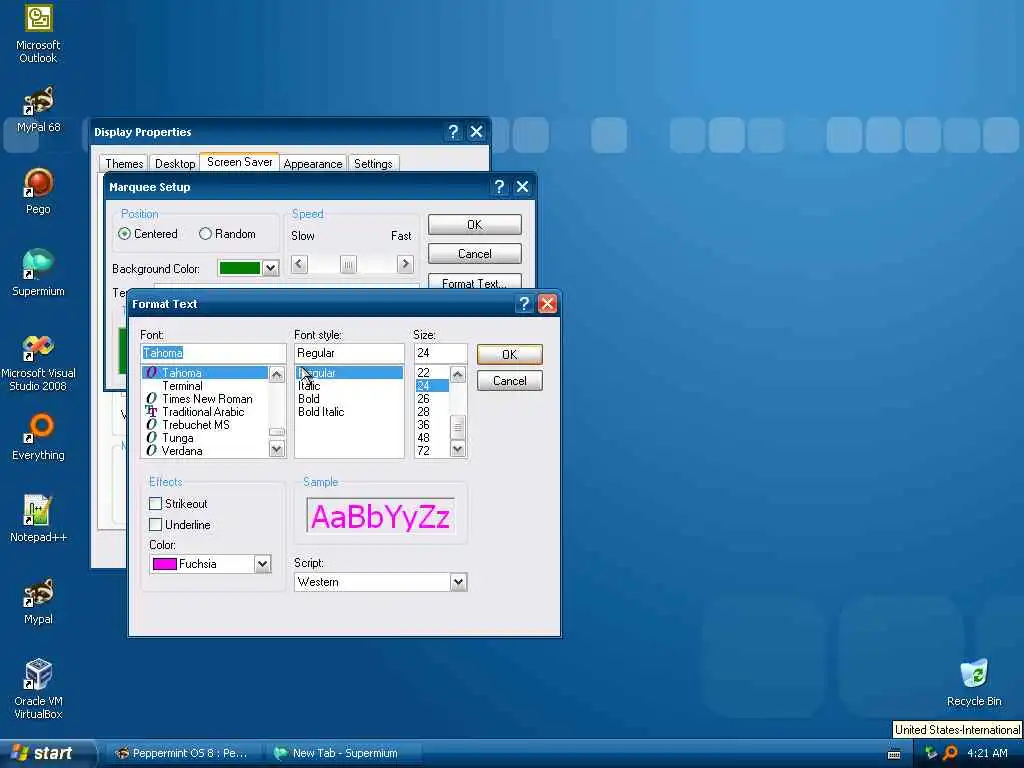Select the Recycle Bin icon
Image resolution: width=1024 pixels, height=768 pixels.
coord(974,683)
